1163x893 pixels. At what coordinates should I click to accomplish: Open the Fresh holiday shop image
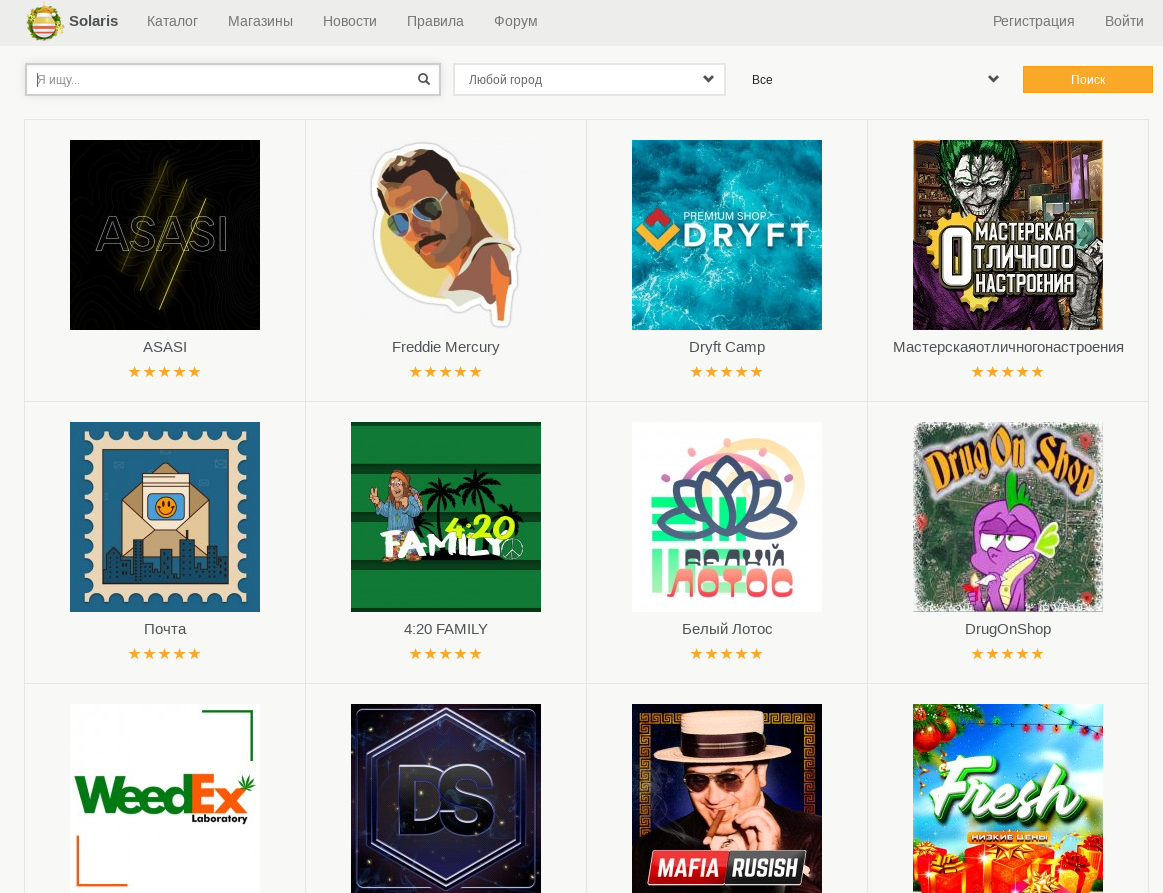coord(1008,798)
